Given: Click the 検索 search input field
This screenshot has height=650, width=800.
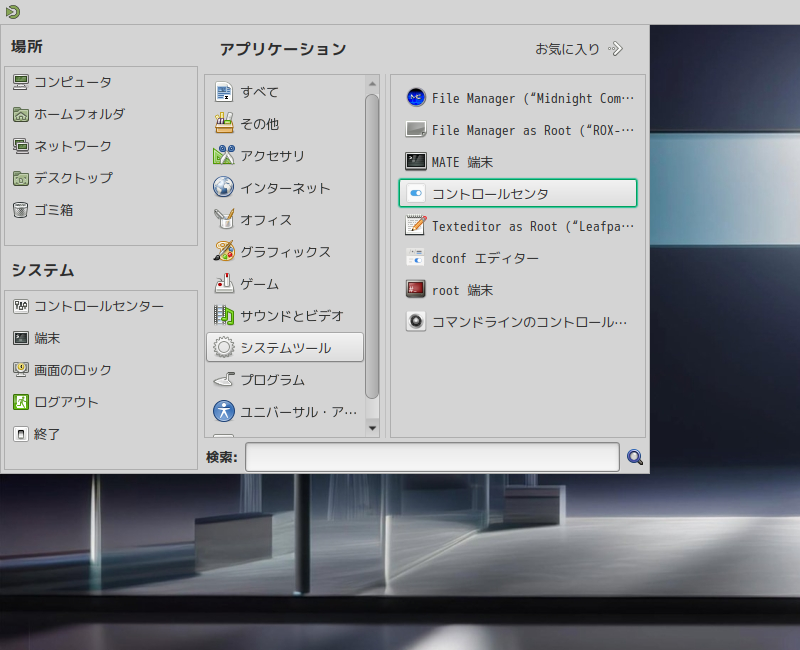Looking at the screenshot, I should (432, 457).
